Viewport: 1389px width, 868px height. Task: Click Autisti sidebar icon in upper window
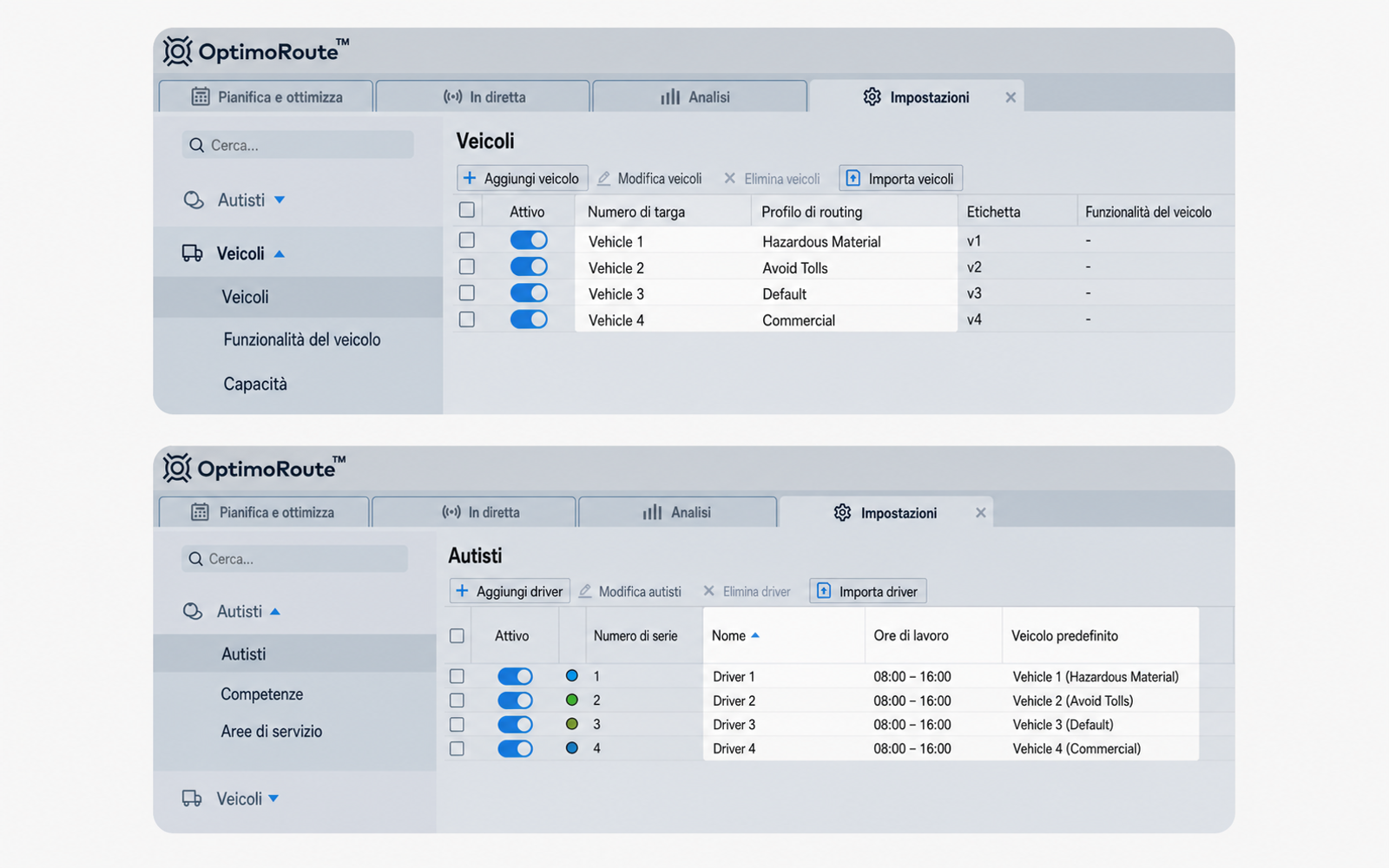click(194, 200)
